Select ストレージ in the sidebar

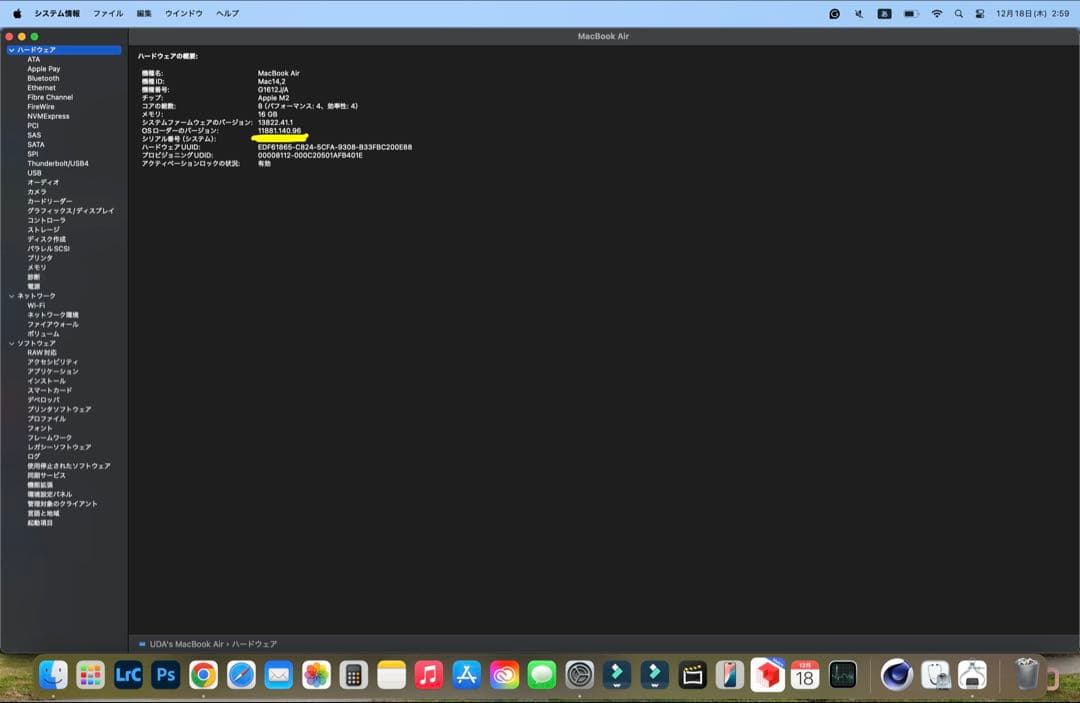(43, 229)
